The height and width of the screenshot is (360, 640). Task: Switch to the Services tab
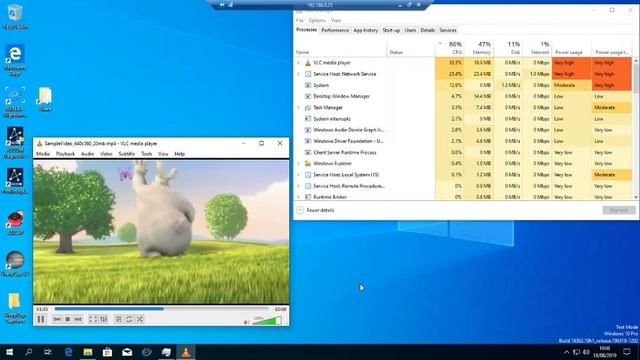448,30
